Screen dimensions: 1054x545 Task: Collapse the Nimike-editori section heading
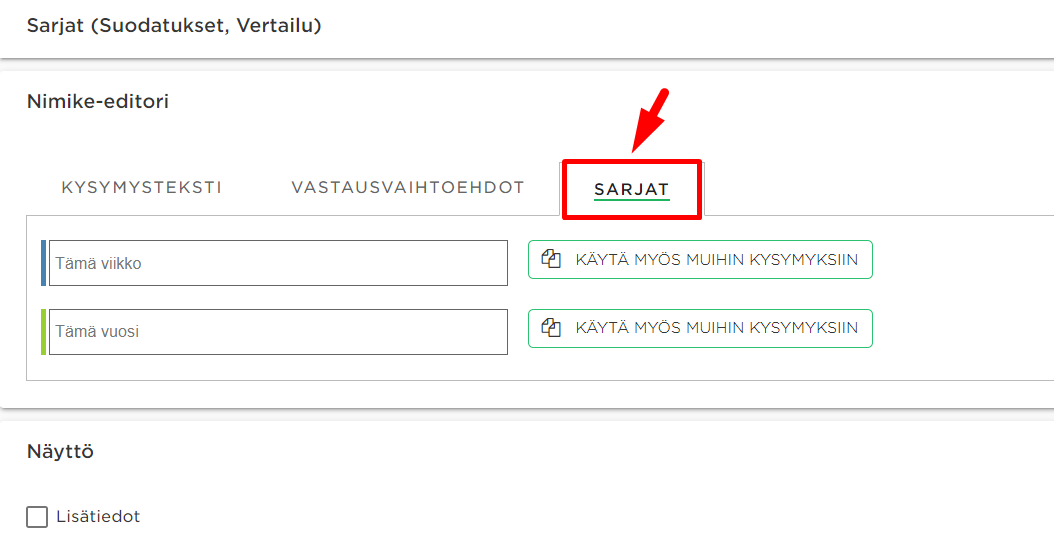point(97,101)
